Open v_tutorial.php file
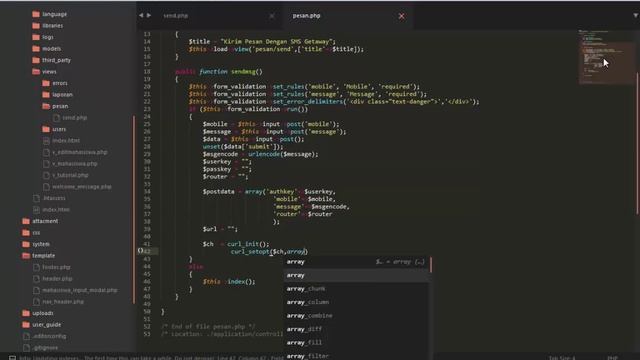 70,175
